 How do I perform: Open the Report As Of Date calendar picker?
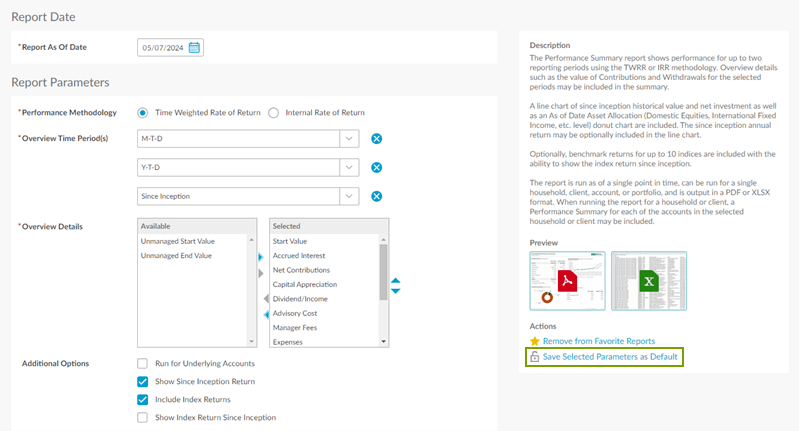click(x=195, y=47)
